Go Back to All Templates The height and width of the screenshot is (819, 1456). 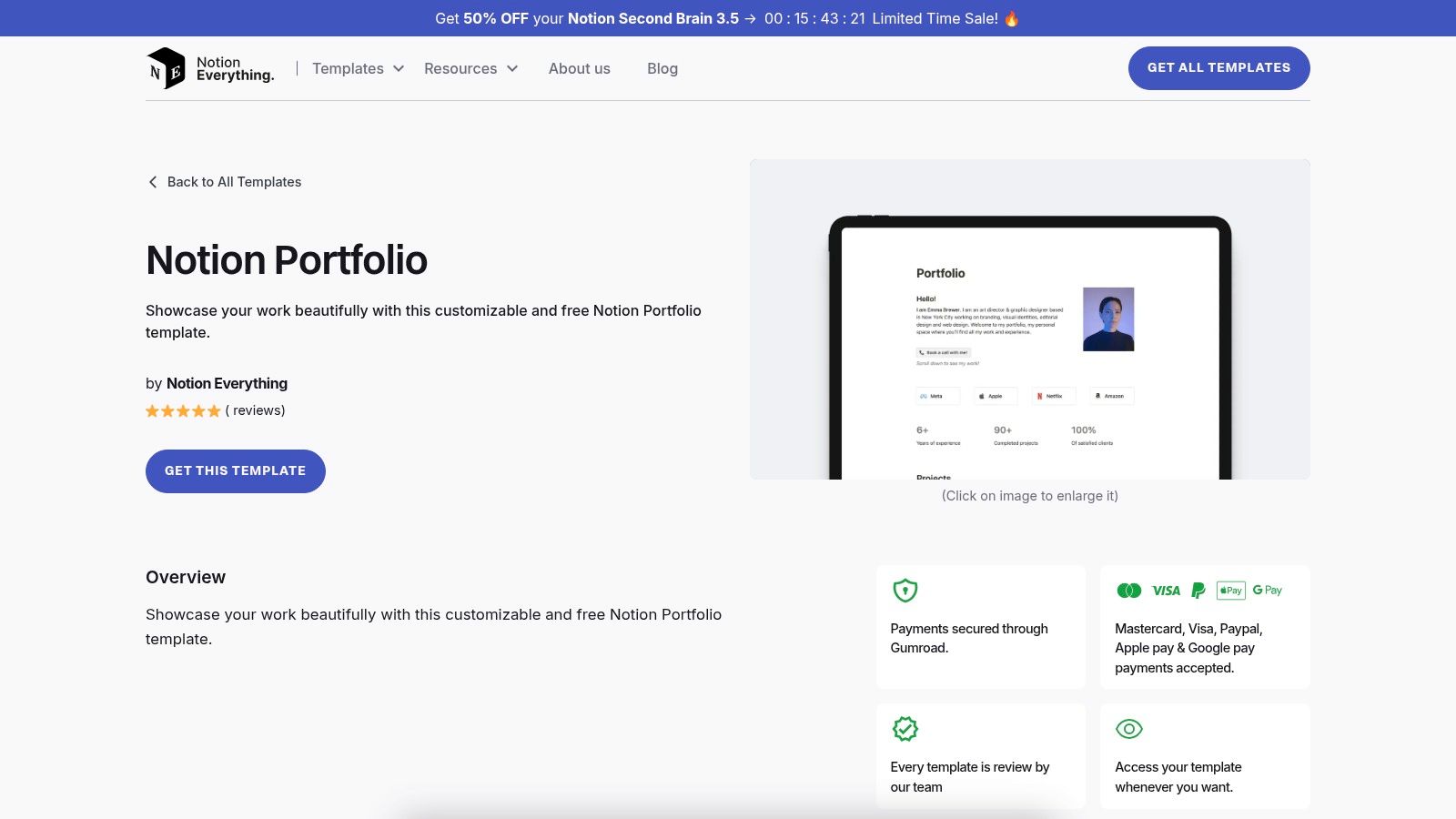tap(224, 182)
